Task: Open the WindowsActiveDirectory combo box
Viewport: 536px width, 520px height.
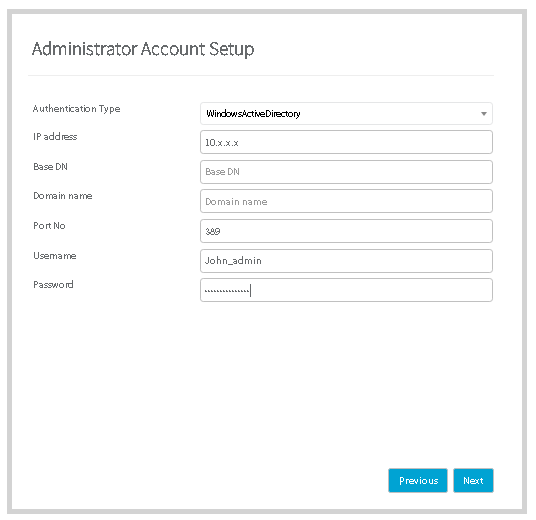Action: tap(346, 114)
